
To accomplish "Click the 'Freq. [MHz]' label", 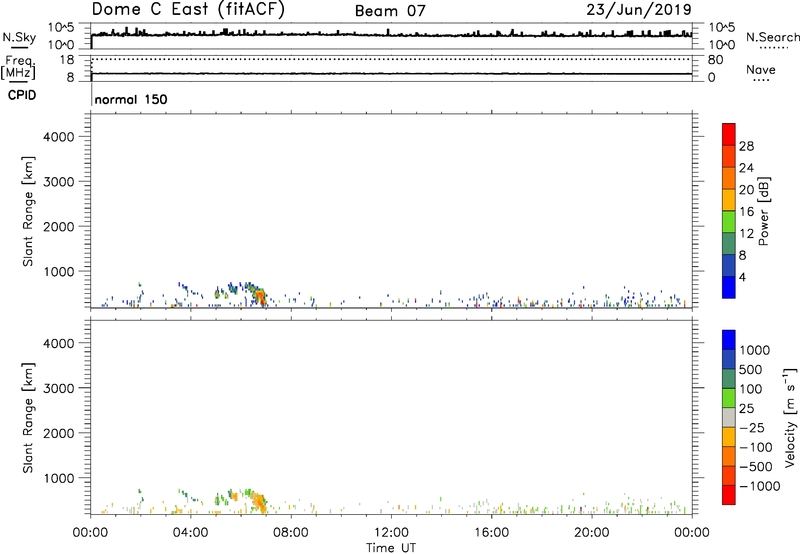I will pyautogui.click(x=18, y=67).
